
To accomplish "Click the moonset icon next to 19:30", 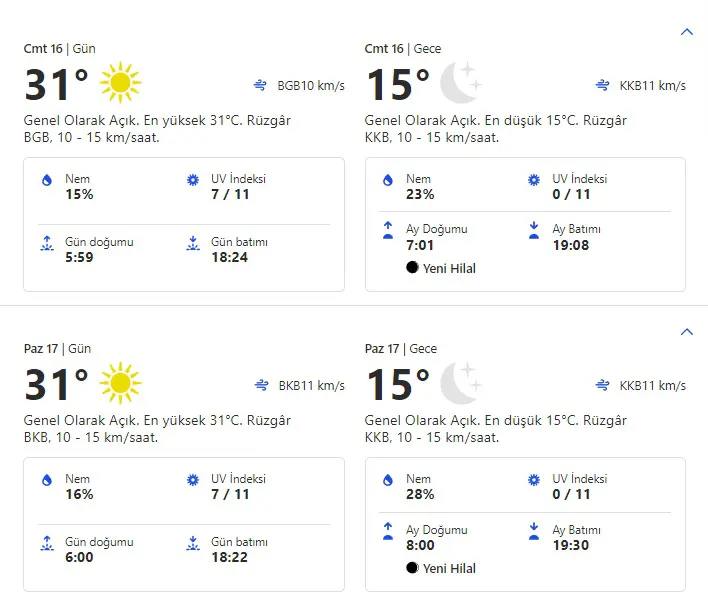I will (534, 530).
